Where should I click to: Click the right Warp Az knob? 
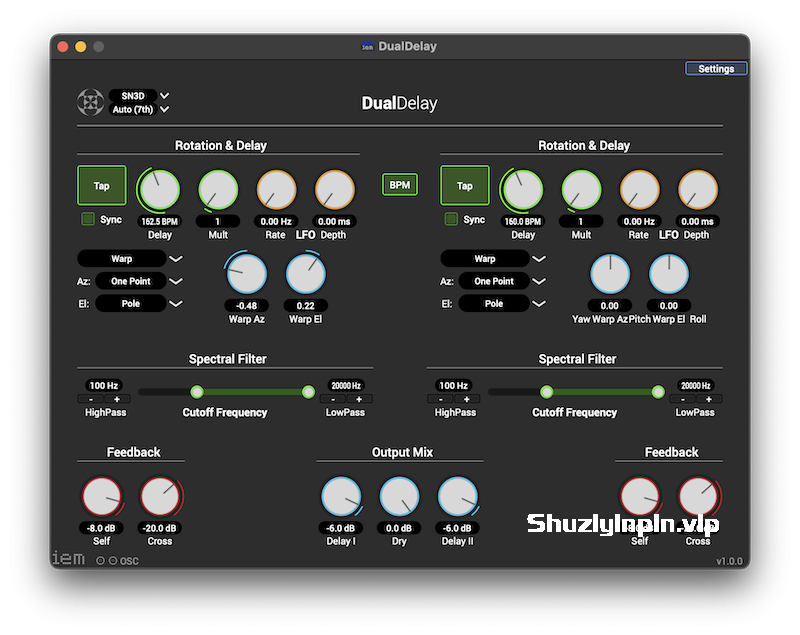coord(610,274)
